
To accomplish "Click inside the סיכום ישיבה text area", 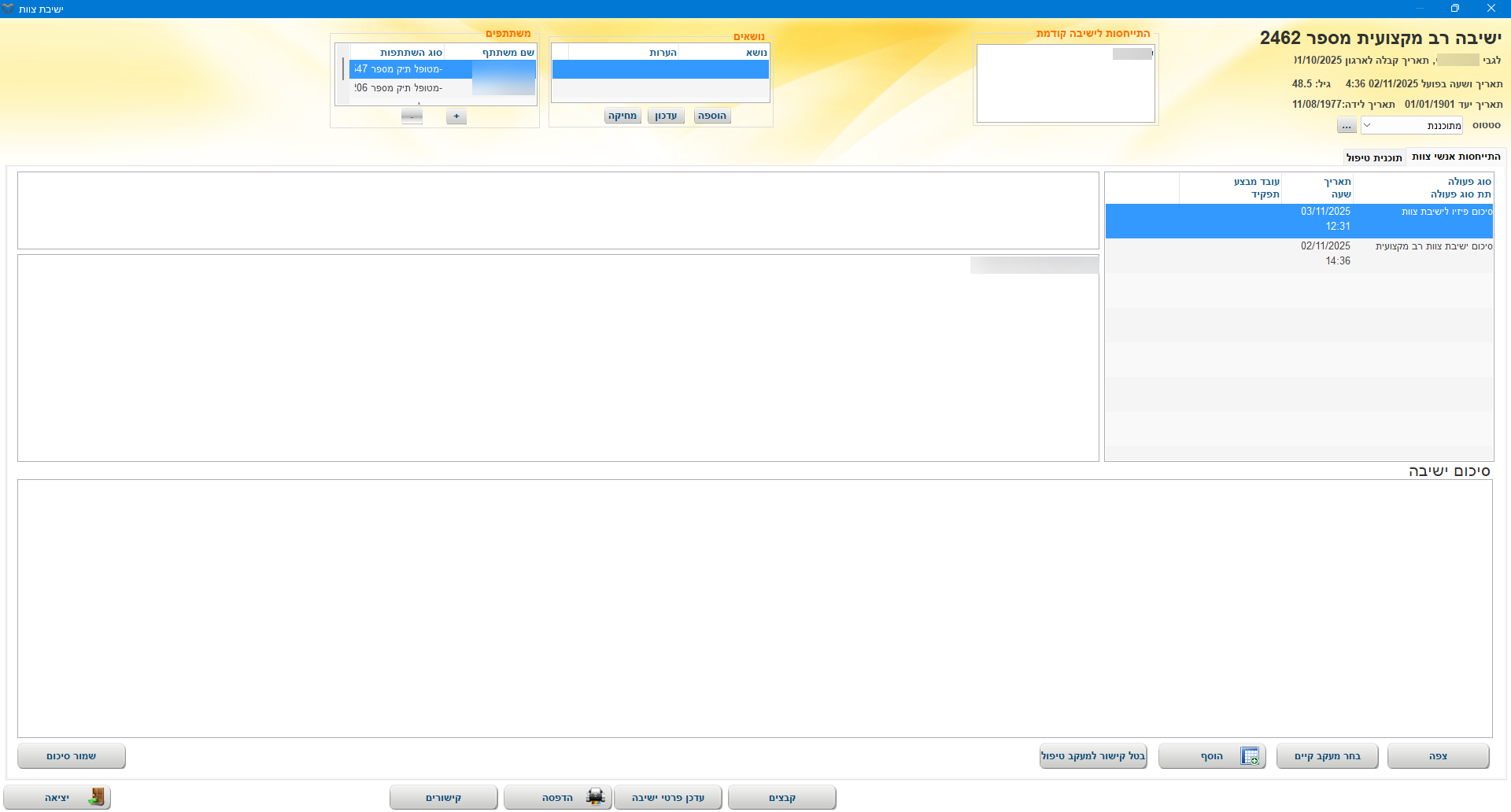I will click(754, 607).
